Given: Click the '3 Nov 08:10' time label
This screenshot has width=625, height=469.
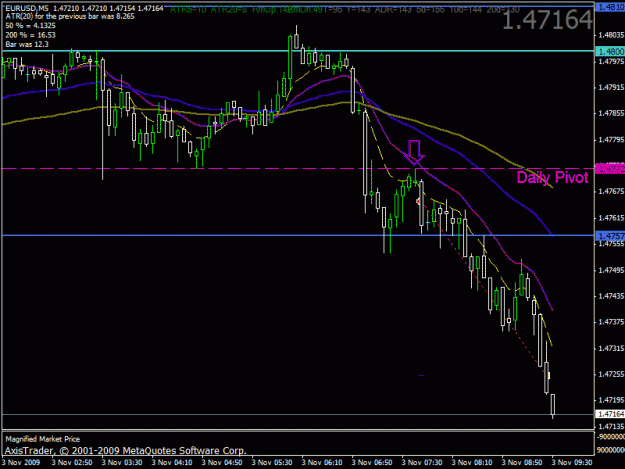Looking at the screenshot, I should tap(472, 463).
